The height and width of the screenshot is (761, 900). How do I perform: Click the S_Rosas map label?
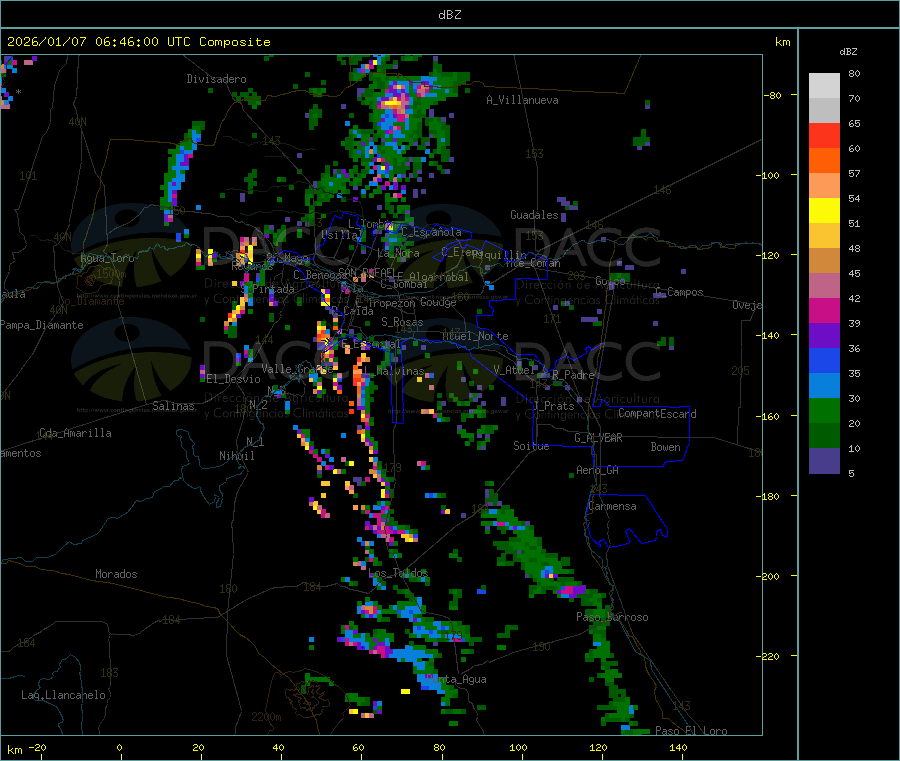coord(402,322)
